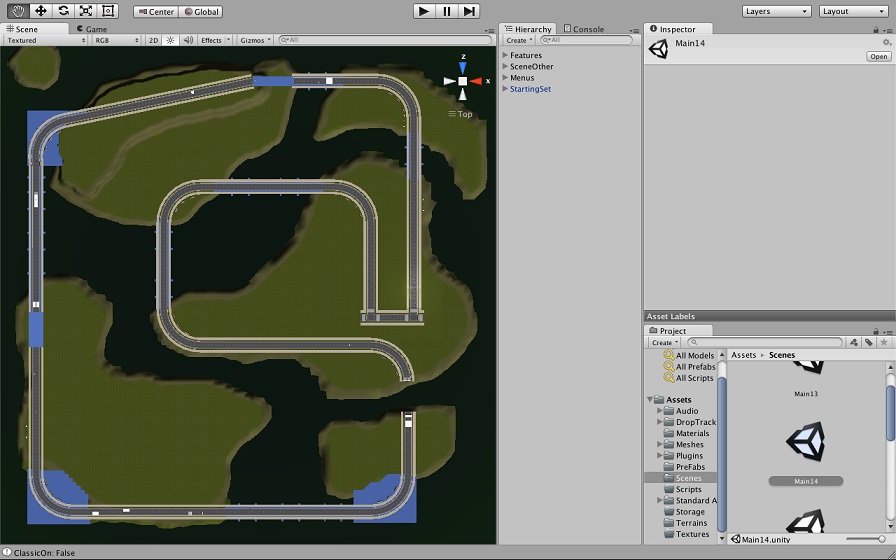Open the RGB render mode dropdown

pos(117,41)
